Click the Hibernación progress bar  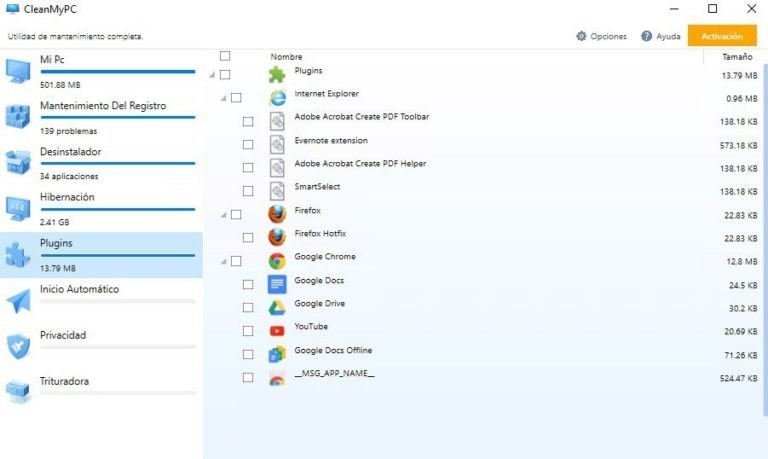pos(118,209)
